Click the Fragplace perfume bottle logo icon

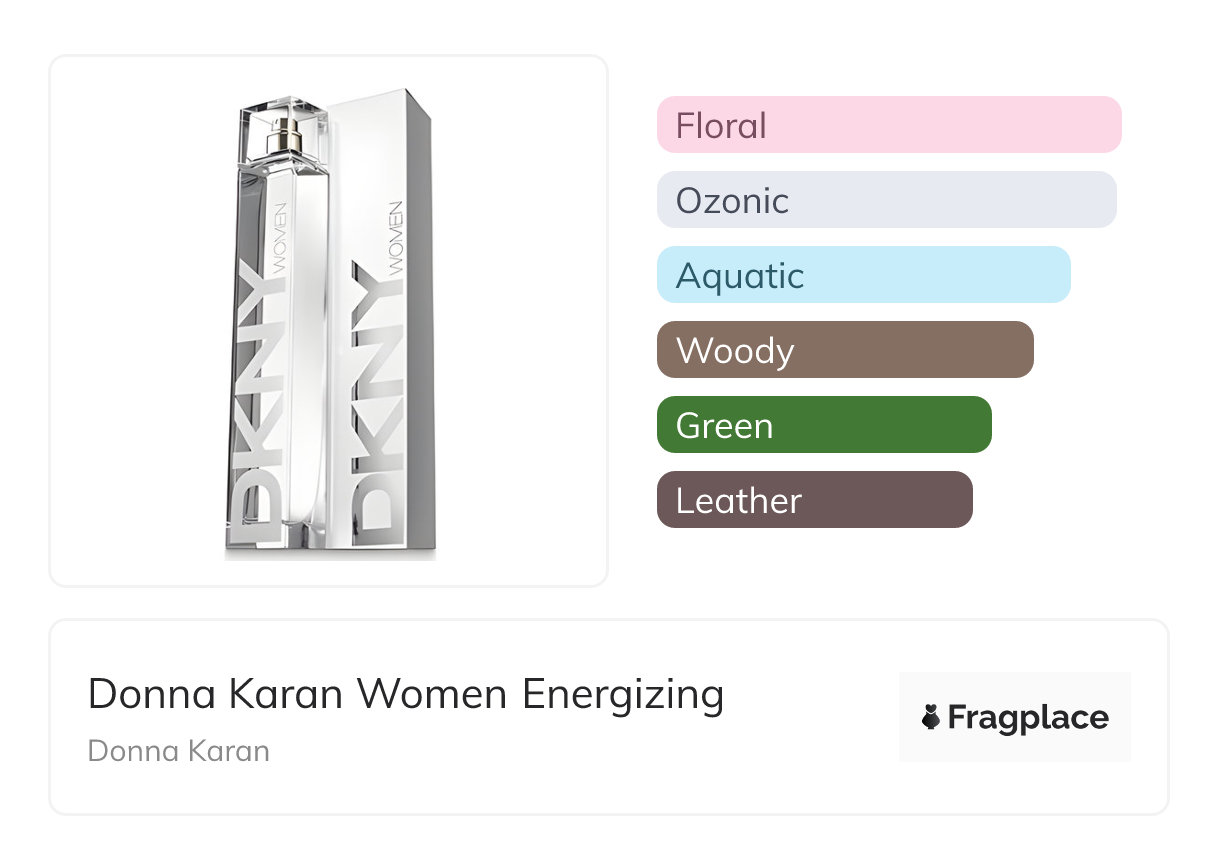point(931,718)
